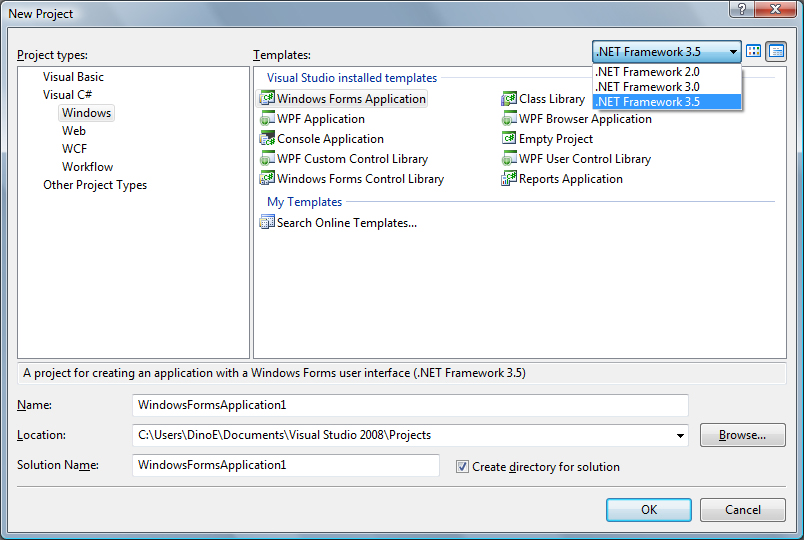Select the Windows Forms Application template icon
This screenshot has width=804, height=540.
[267, 99]
